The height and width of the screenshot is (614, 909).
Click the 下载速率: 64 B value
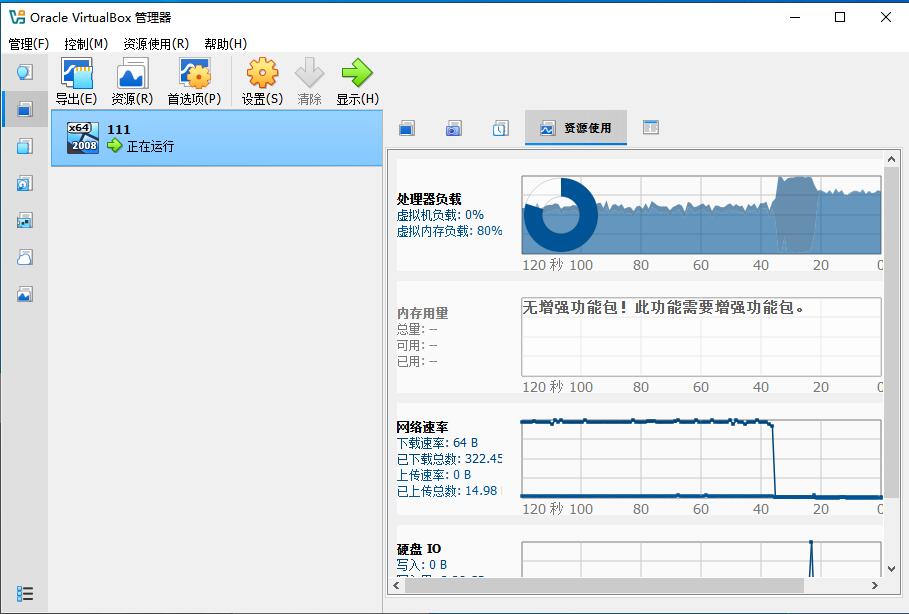[437, 443]
